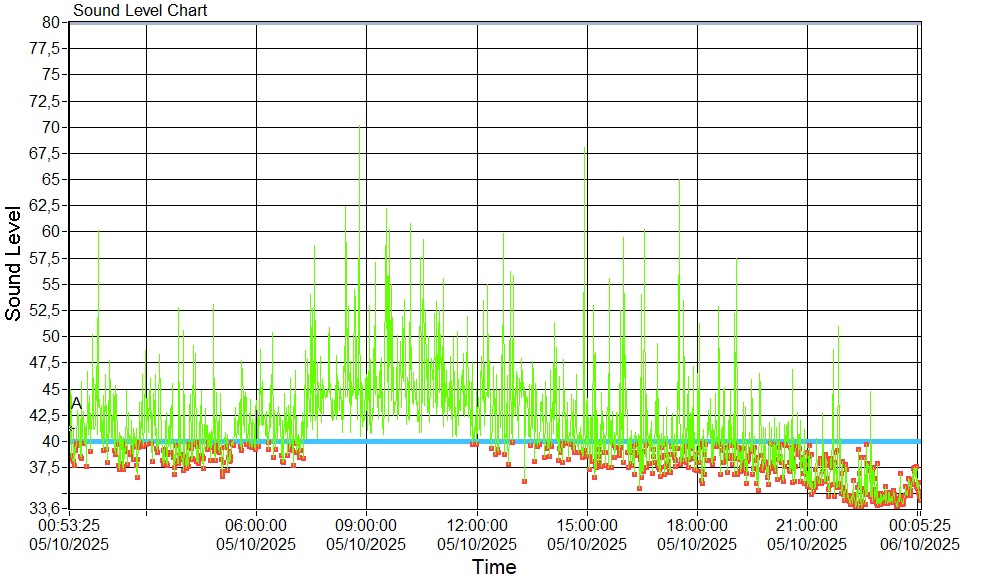This screenshot has width=990, height=588.
Task: Click the 12:00:00 time axis label
Action: [x=477, y=525]
